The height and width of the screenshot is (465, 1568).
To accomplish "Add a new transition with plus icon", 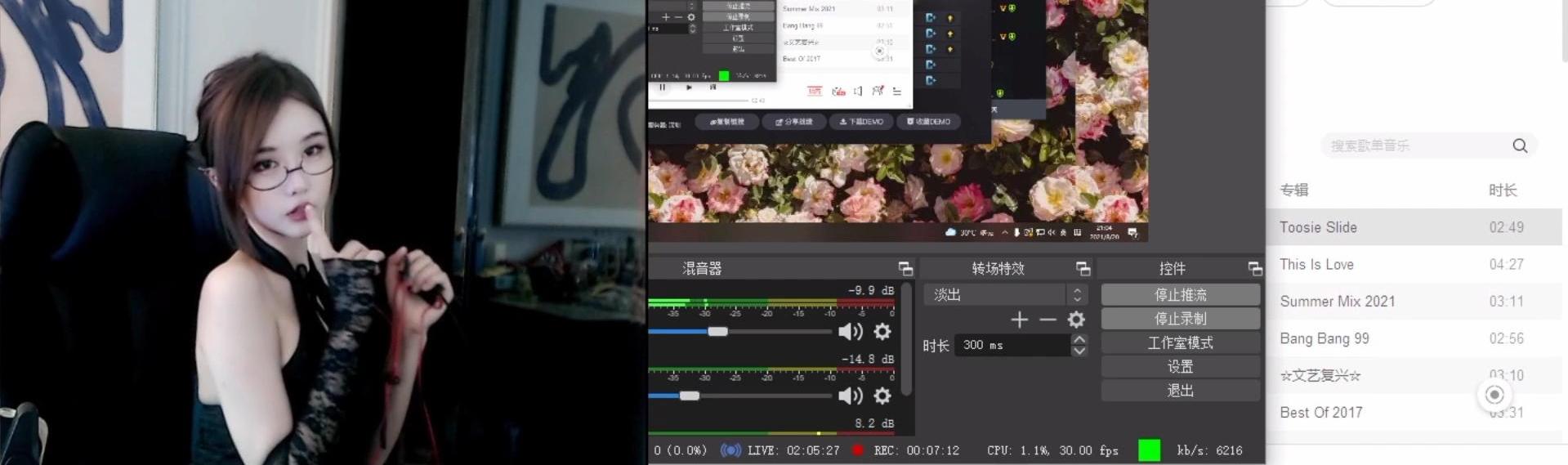I will 1019,320.
